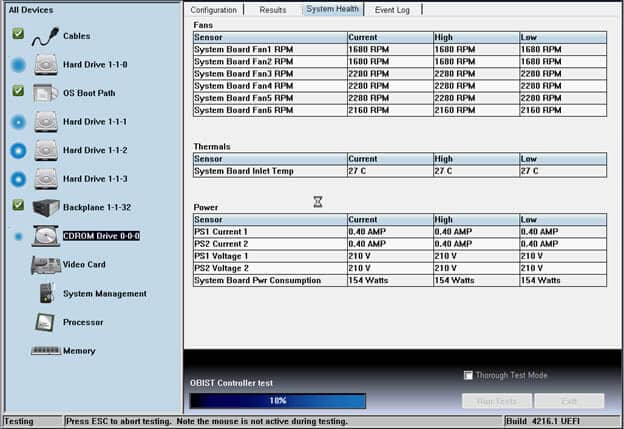Select the All Devices header
The image size is (624, 429).
(x=31, y=10)
